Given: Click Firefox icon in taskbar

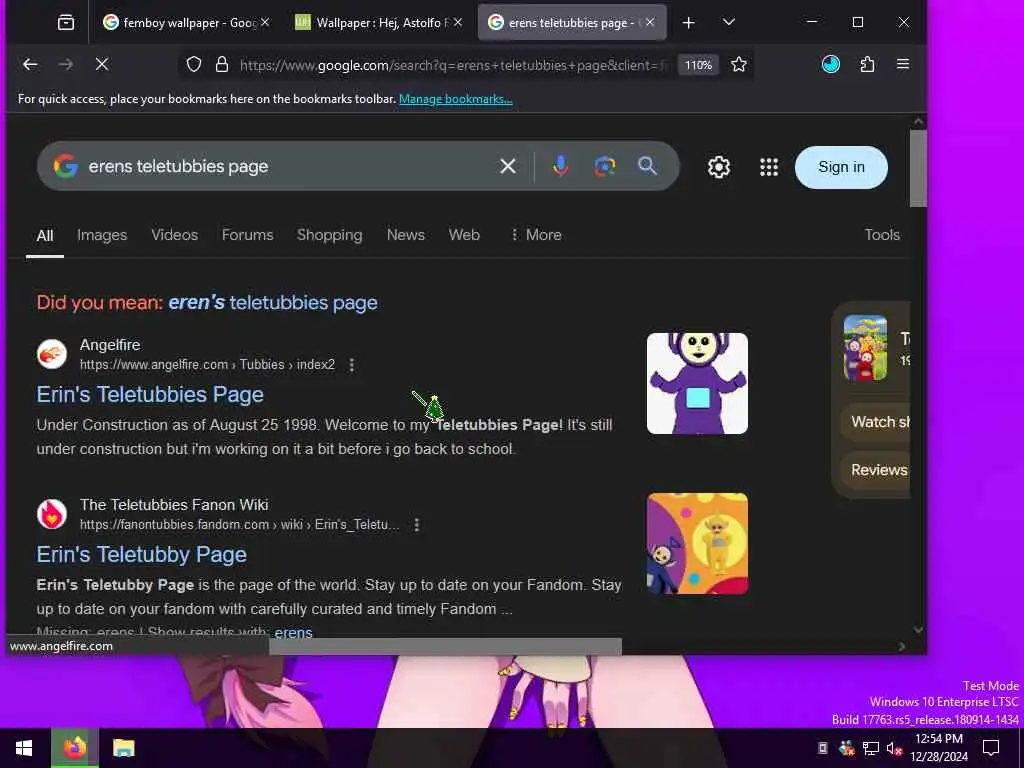Looking at the screenshot, I should pyautogui.click(x=75, y=748).
